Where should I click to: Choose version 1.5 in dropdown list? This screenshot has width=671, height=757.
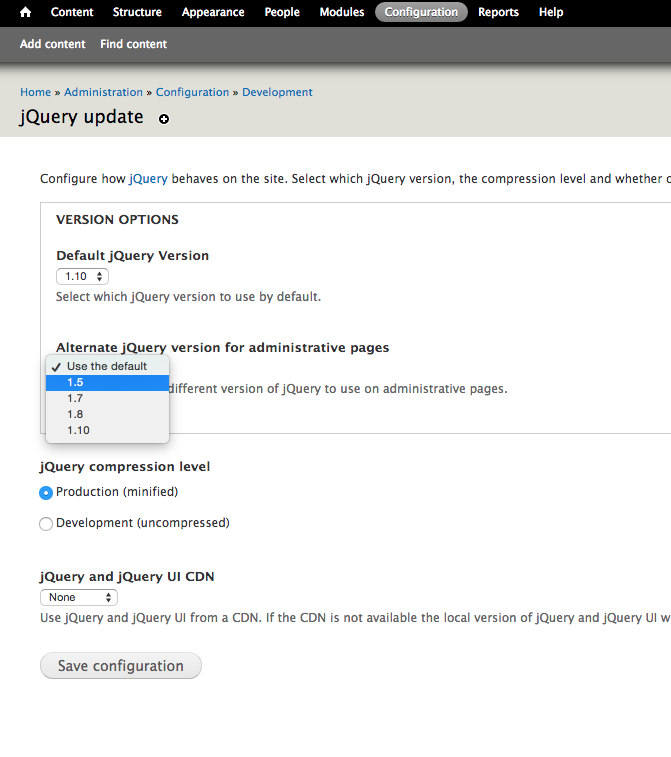pyautogui.click(x=107, y=382)
